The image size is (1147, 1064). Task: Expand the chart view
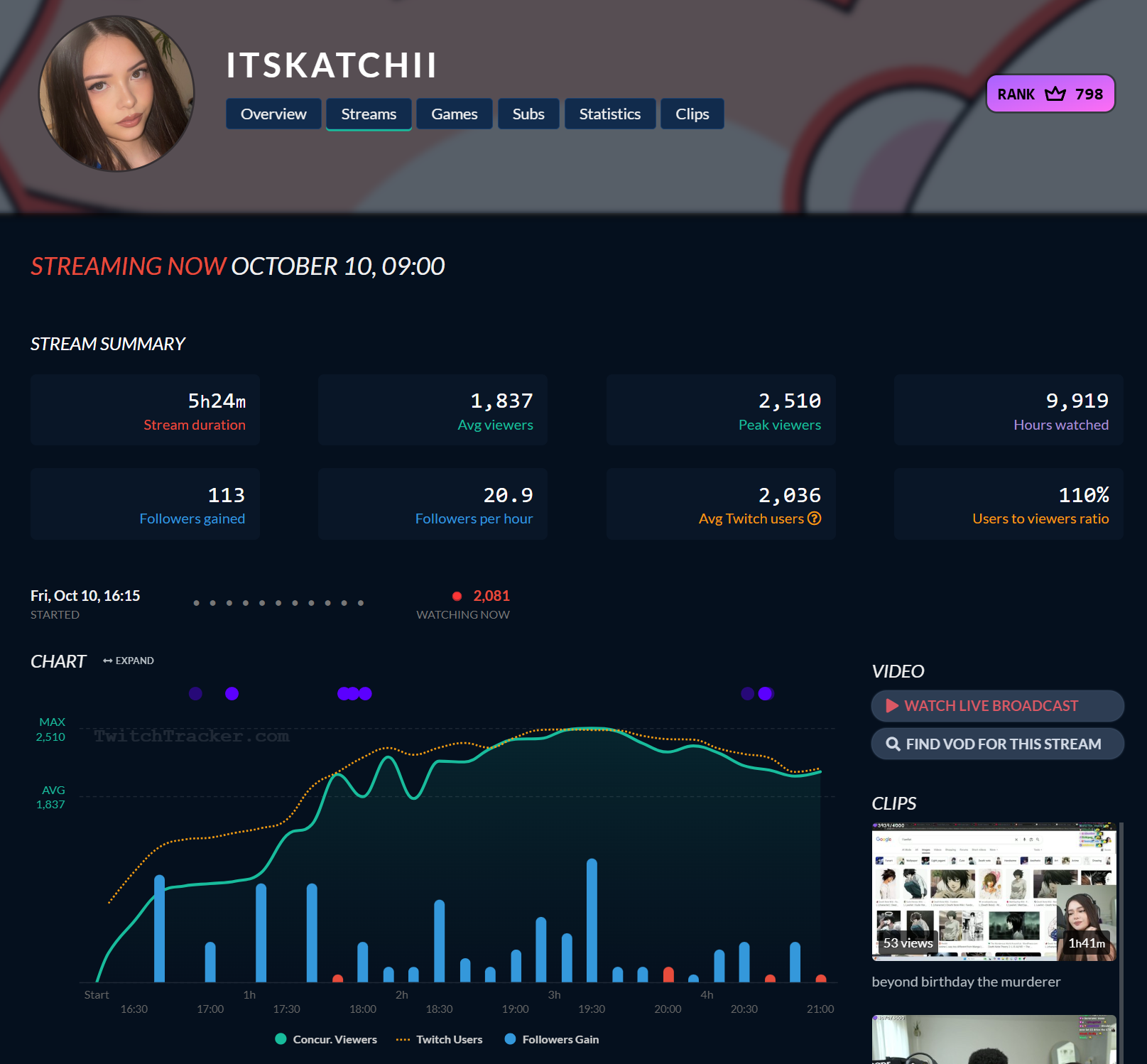129,661
